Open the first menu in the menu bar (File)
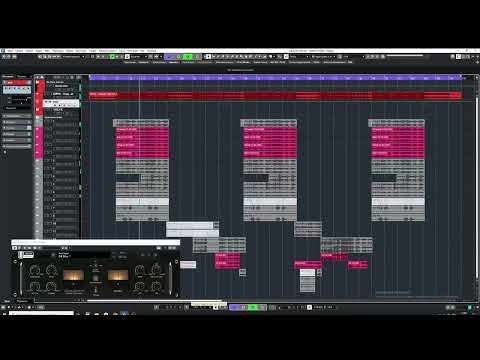 10,51
